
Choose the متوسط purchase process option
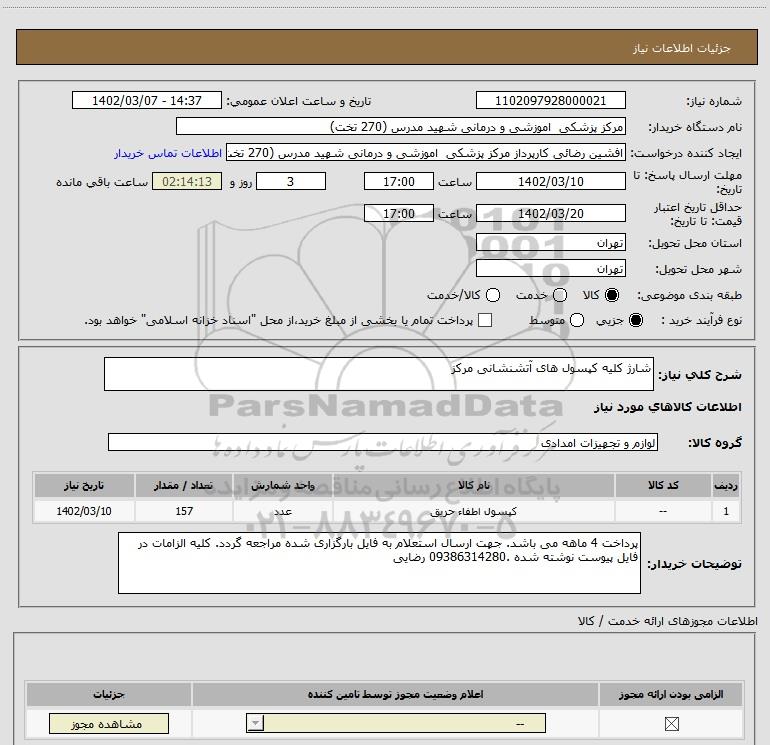[577, 320]
